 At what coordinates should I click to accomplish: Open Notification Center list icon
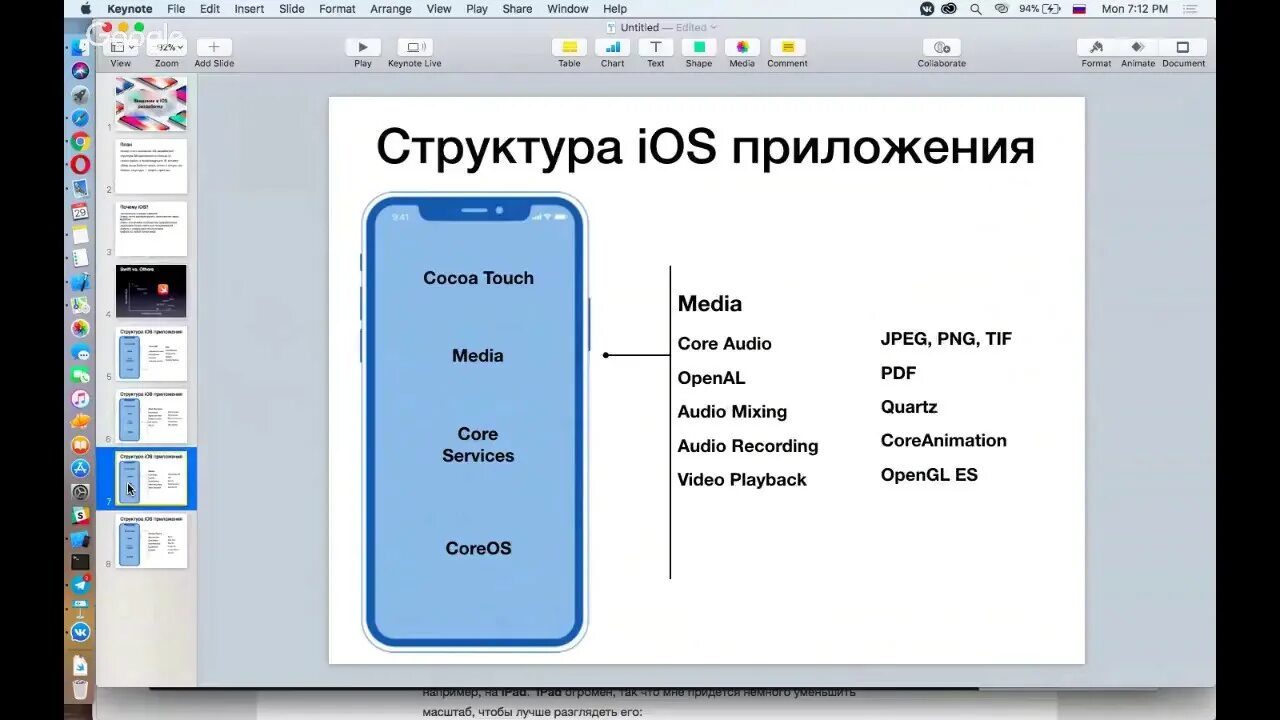1190,9
